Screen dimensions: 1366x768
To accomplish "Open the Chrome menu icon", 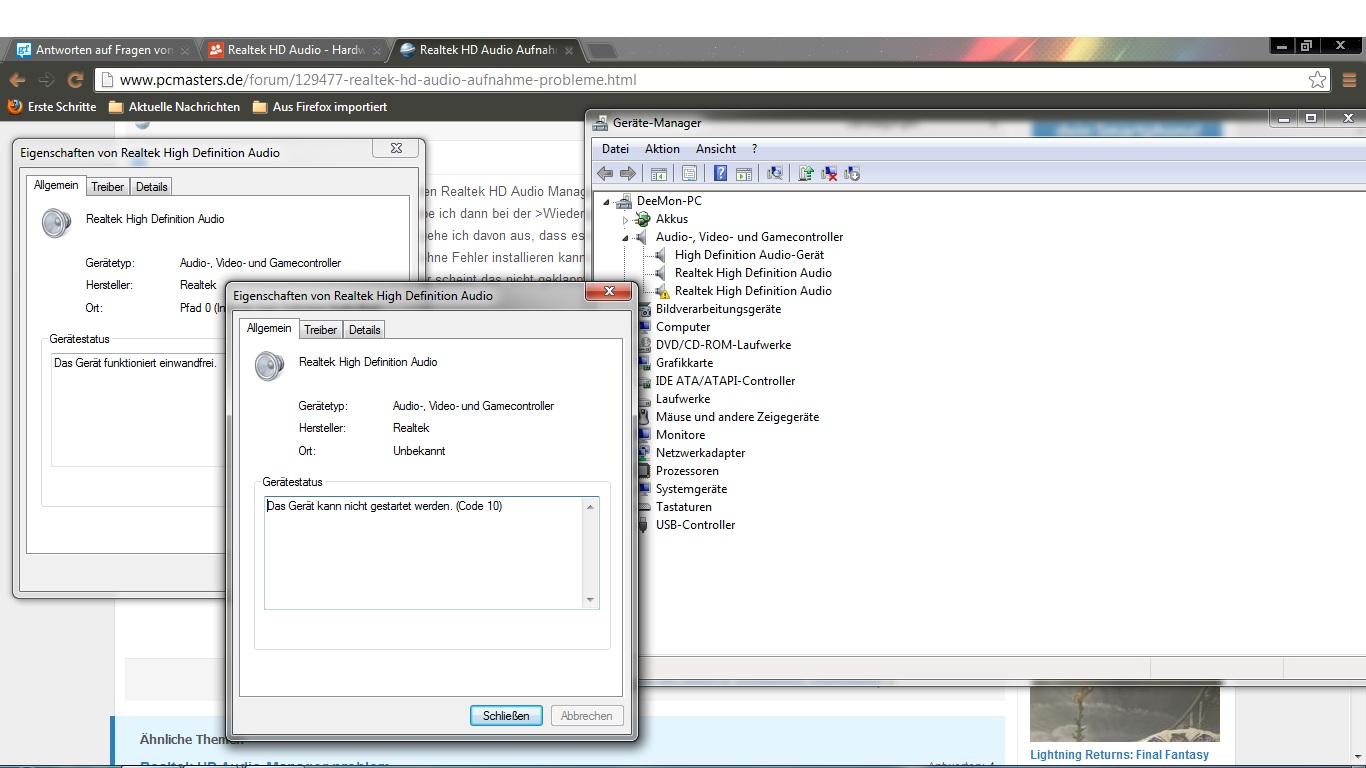I will (1349, 80).
